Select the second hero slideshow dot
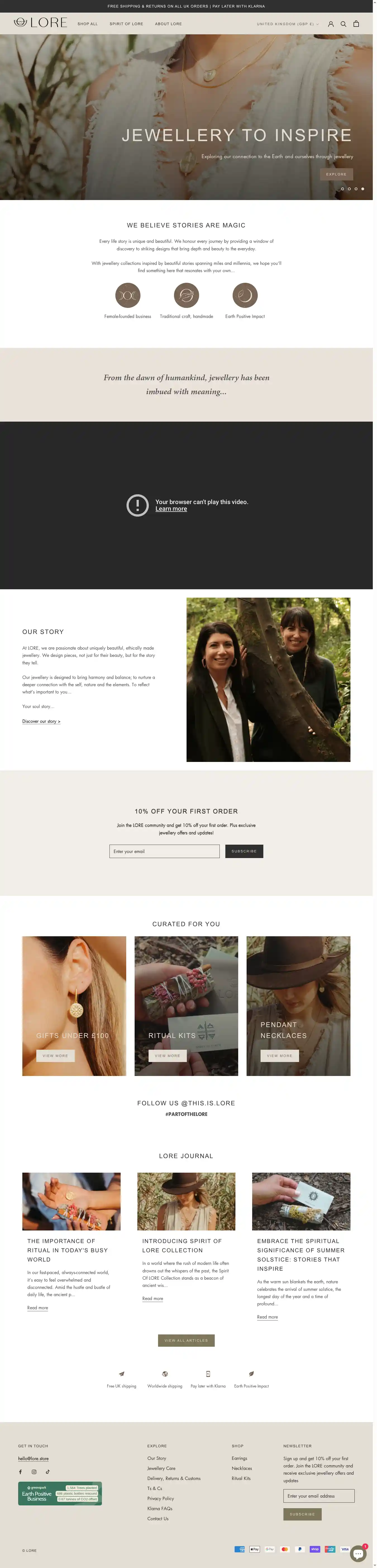377x1568 pixels. pyautogui.click(x=349, y=189)
